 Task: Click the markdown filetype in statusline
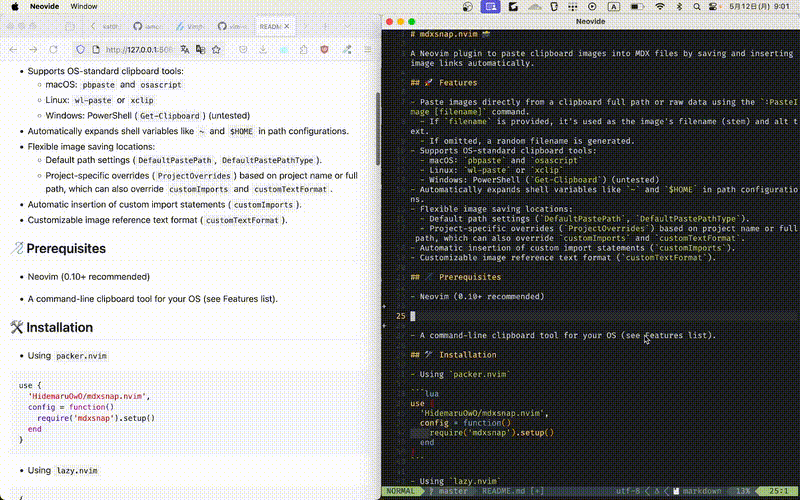point(702,491)
